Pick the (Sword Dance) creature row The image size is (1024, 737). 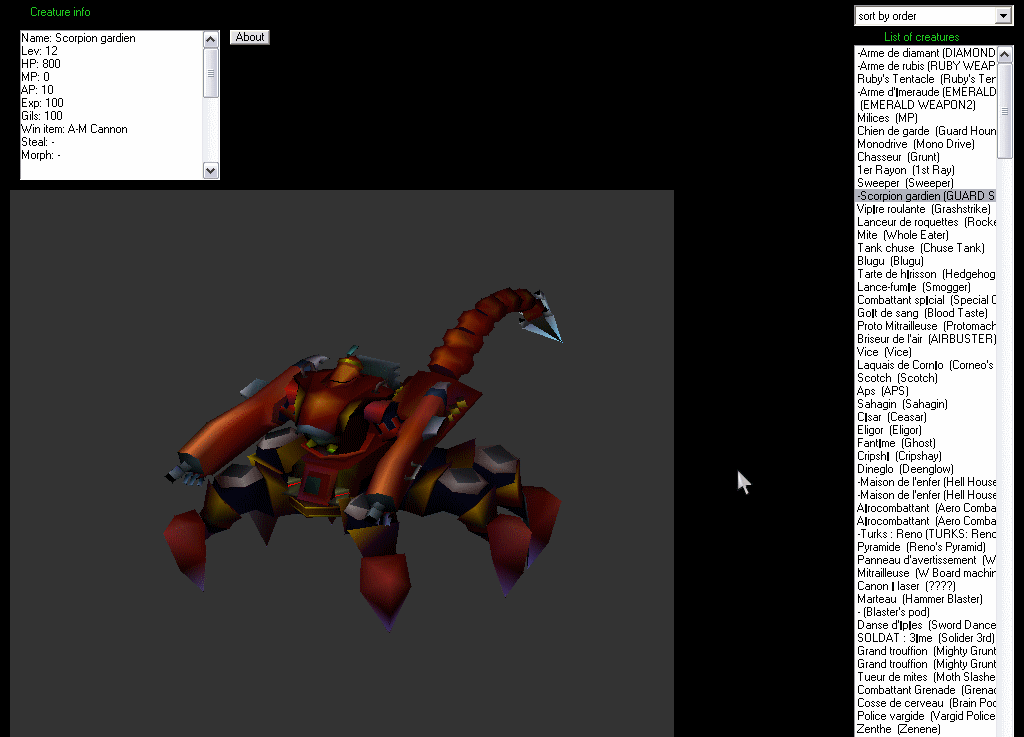pos(926,625)
